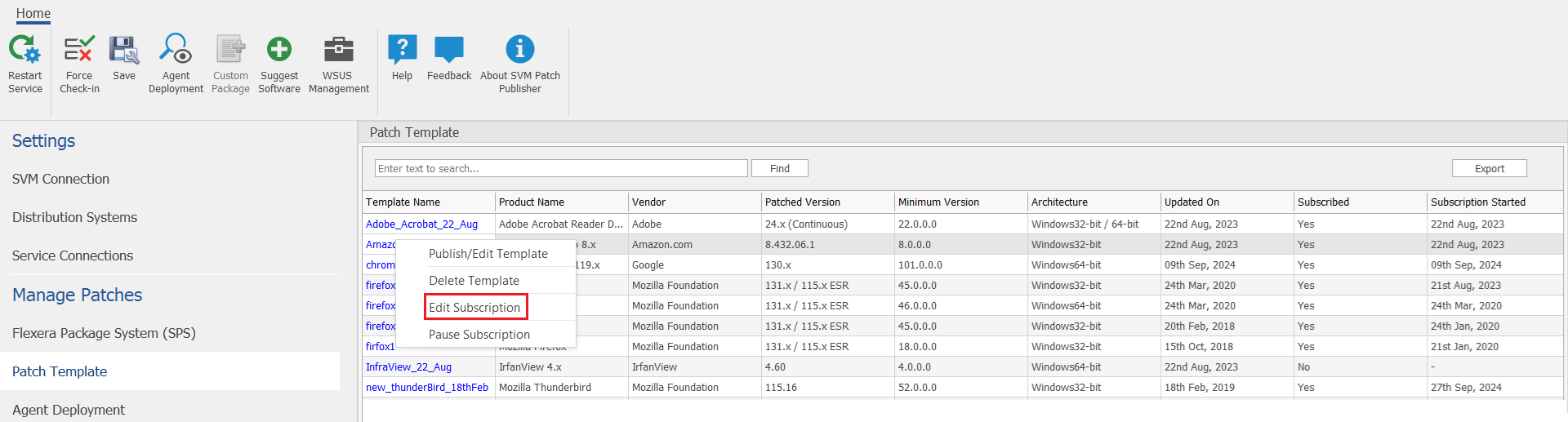This screenshot has width=1568, height=422.
Task: Open WSUS Management from the ribbon
Action: point(338,51)
